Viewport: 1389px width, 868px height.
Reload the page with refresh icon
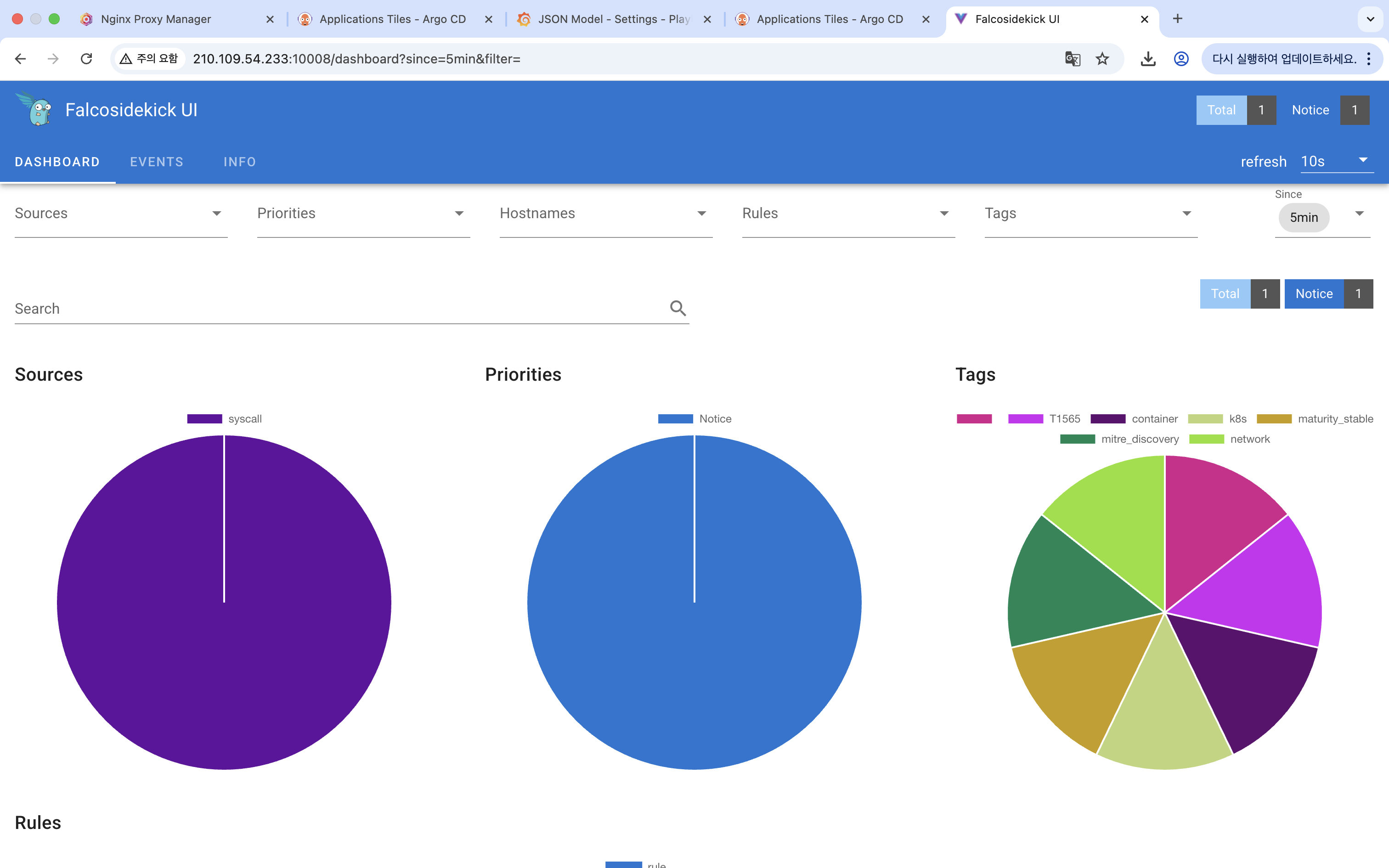pyautogui.click(x=87, y=59)
